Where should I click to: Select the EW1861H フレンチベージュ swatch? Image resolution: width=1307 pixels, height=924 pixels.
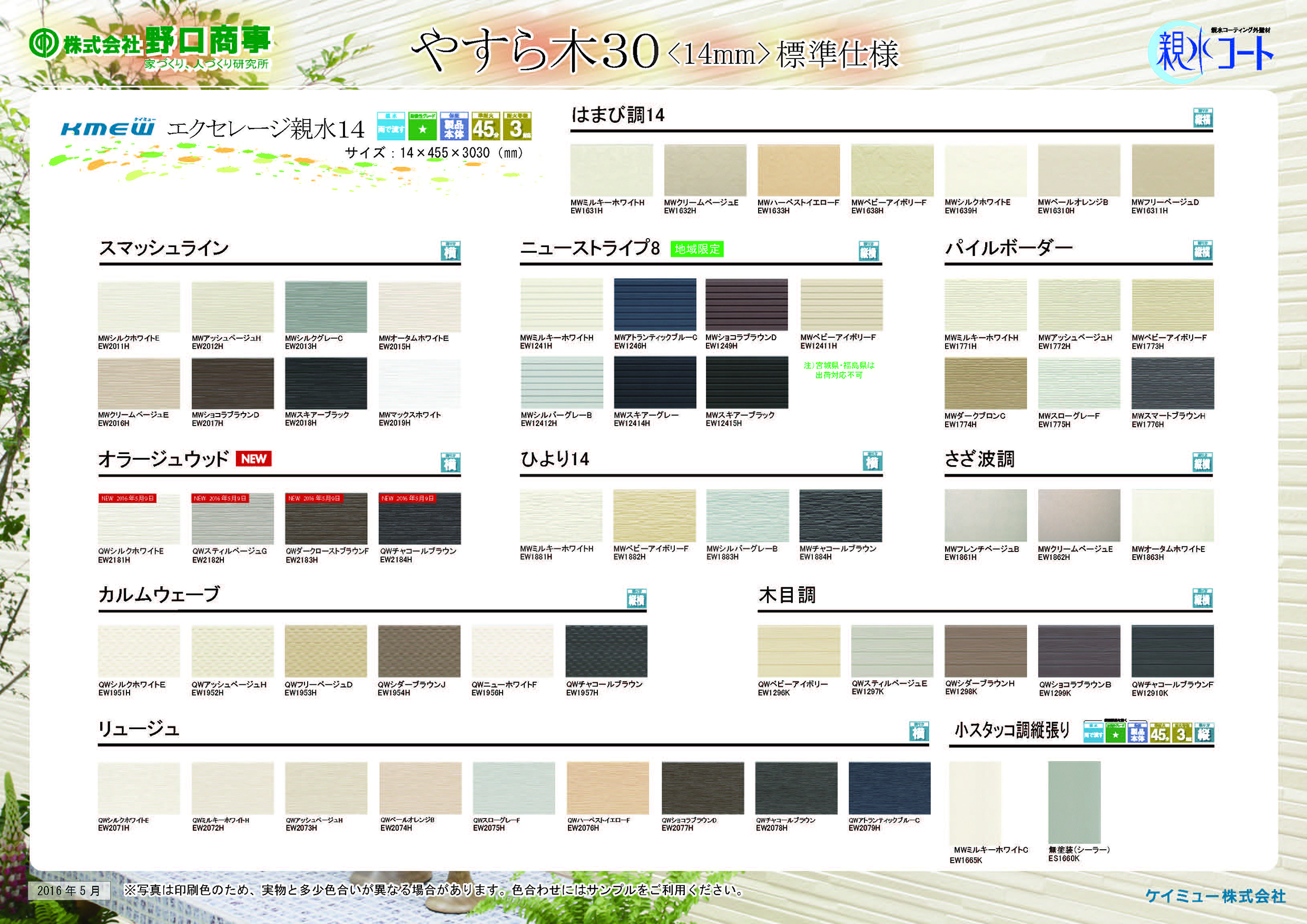pos(985,515)
